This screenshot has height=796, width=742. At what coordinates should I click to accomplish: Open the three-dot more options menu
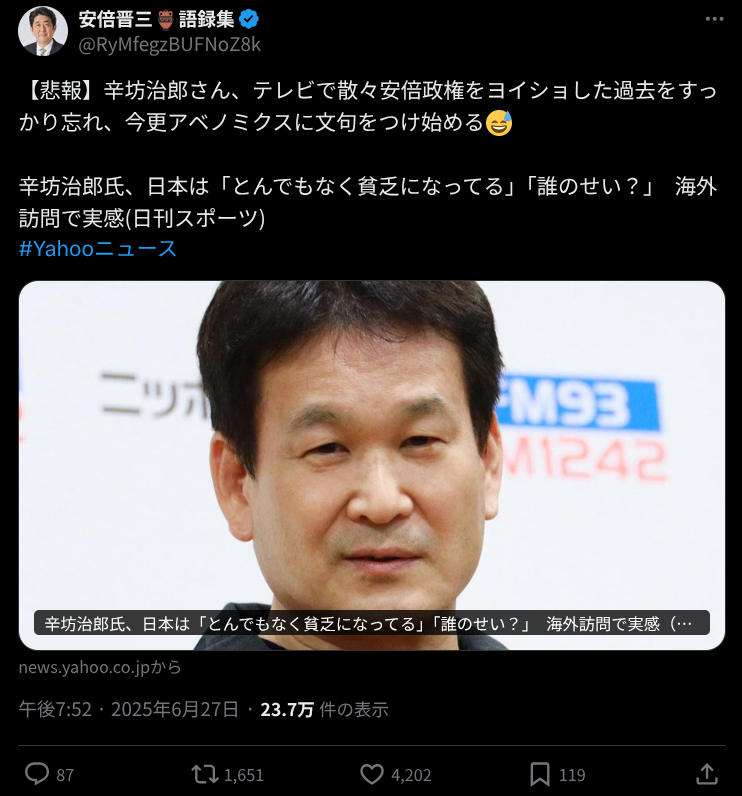coord(714,19)
